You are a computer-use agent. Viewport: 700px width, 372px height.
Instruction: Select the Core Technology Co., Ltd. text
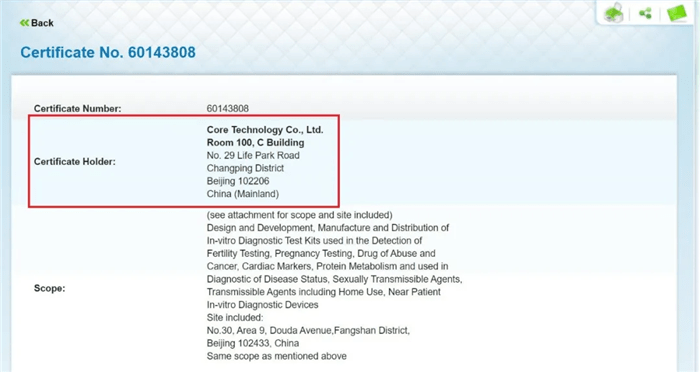[x=265, y=130]
